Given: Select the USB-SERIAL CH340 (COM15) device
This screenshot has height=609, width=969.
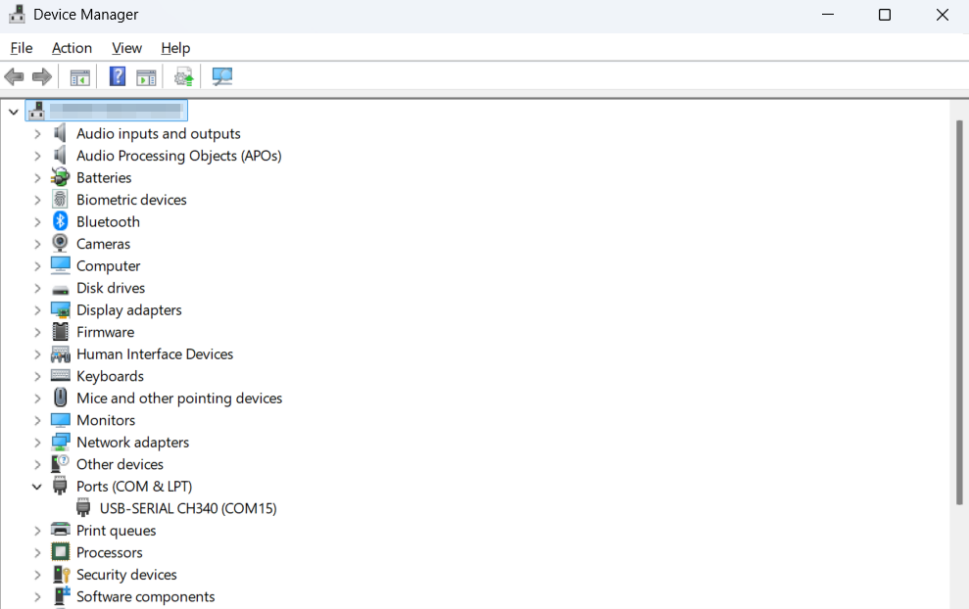Looking at the screenshot, I should tap(188, 508).
